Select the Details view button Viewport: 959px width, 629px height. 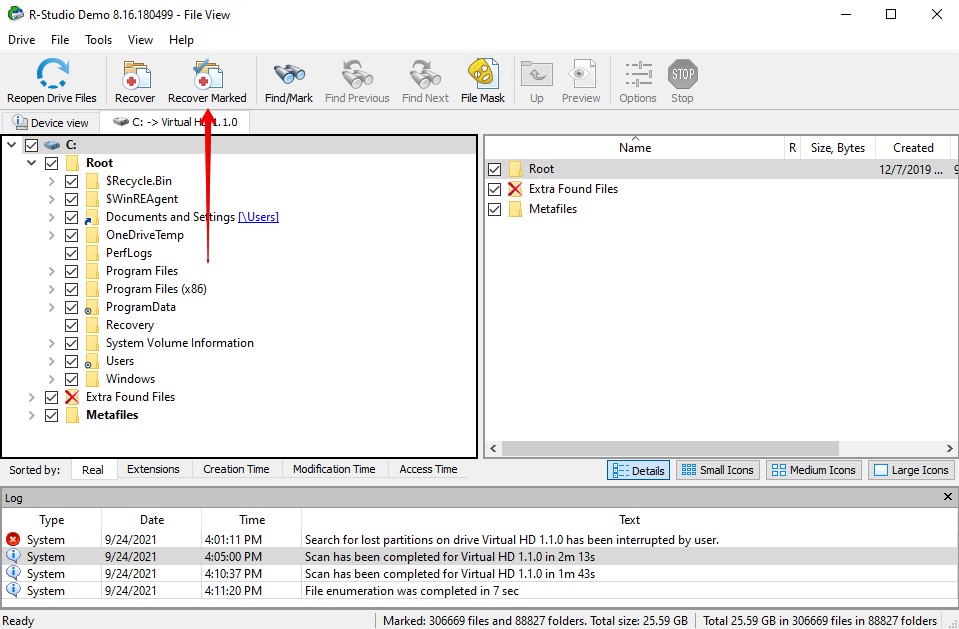click(639, 470)
